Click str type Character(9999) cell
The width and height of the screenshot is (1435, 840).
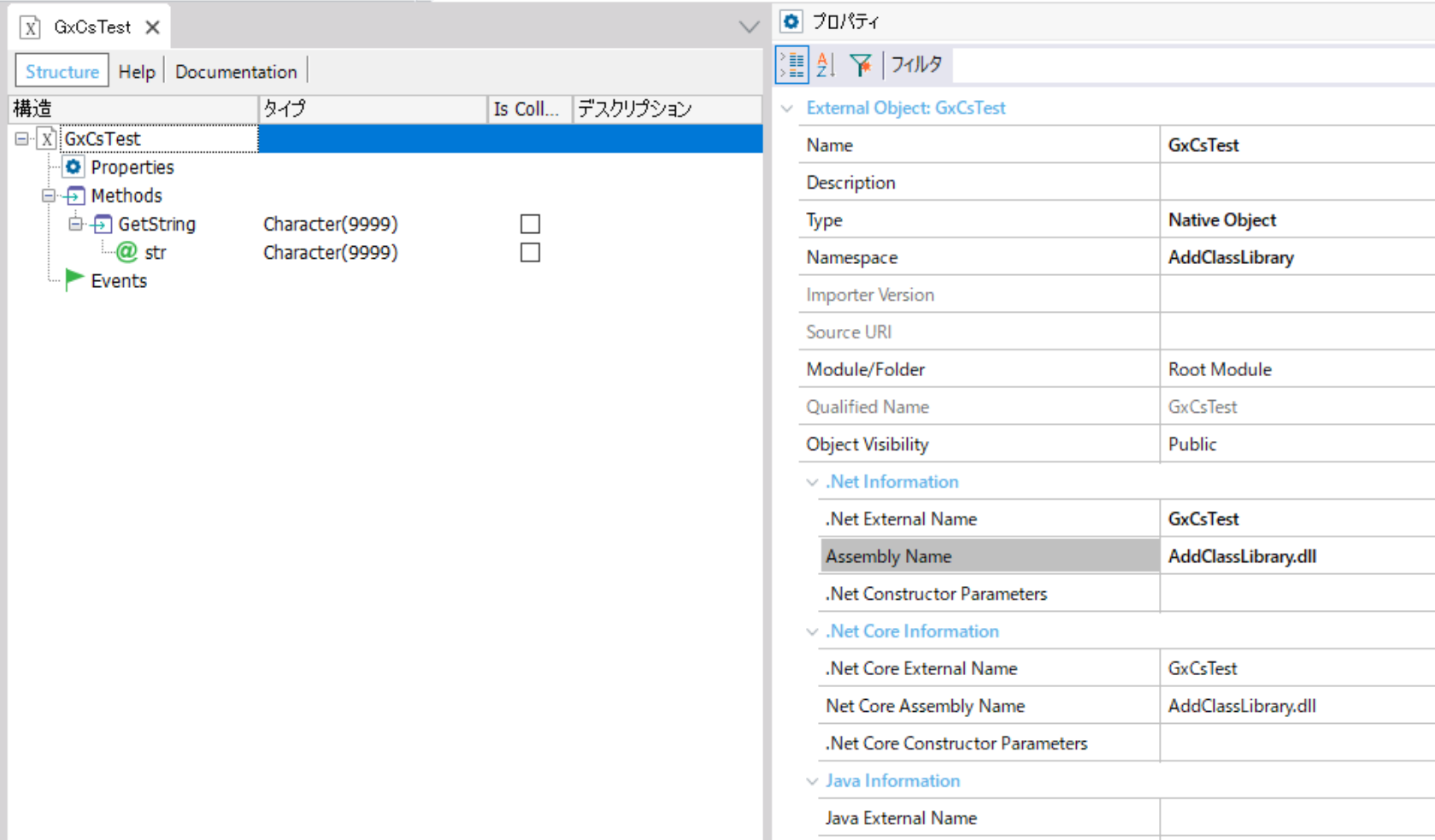click(x=331, y=252)
